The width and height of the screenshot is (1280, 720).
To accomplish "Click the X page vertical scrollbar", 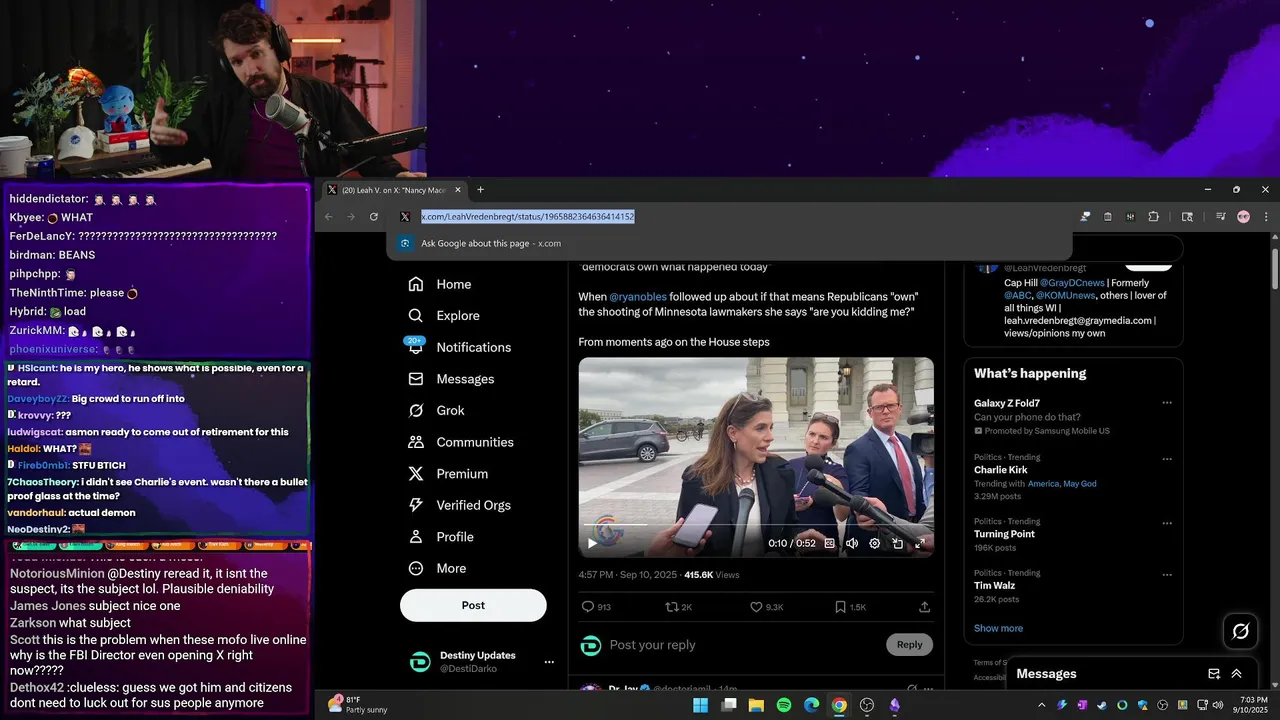I will point(1275,268).
